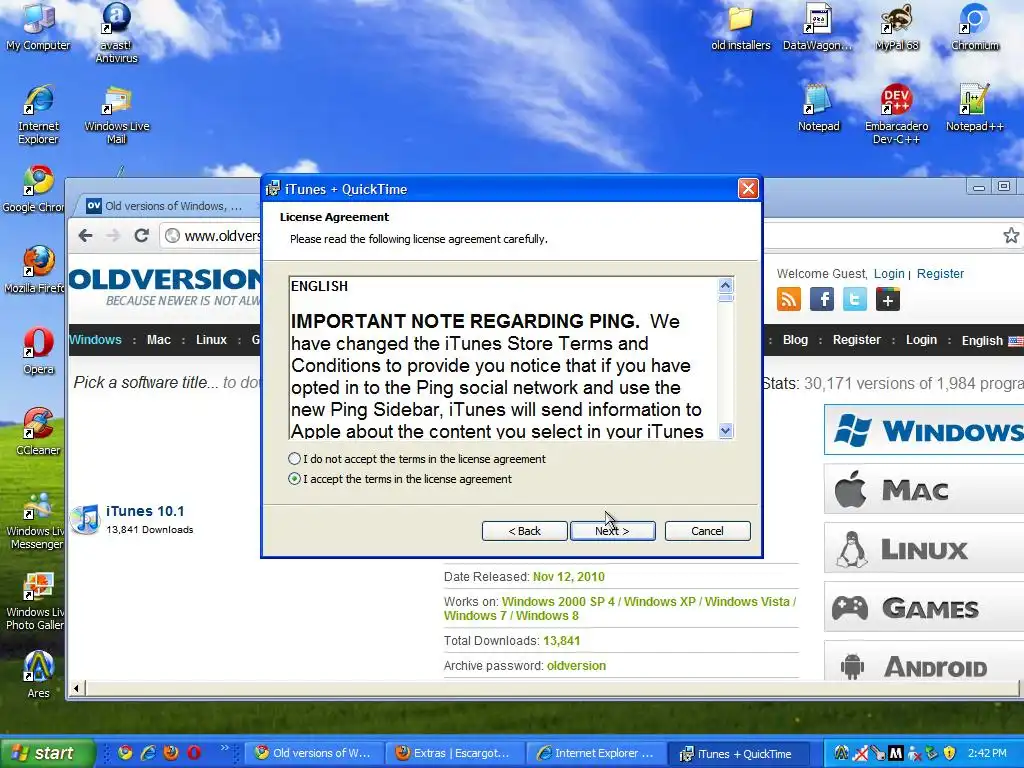The height and width of the screenshot is (768, 1024).
Task: Click Next in the iTunes installer
Action: pos(613,531)
